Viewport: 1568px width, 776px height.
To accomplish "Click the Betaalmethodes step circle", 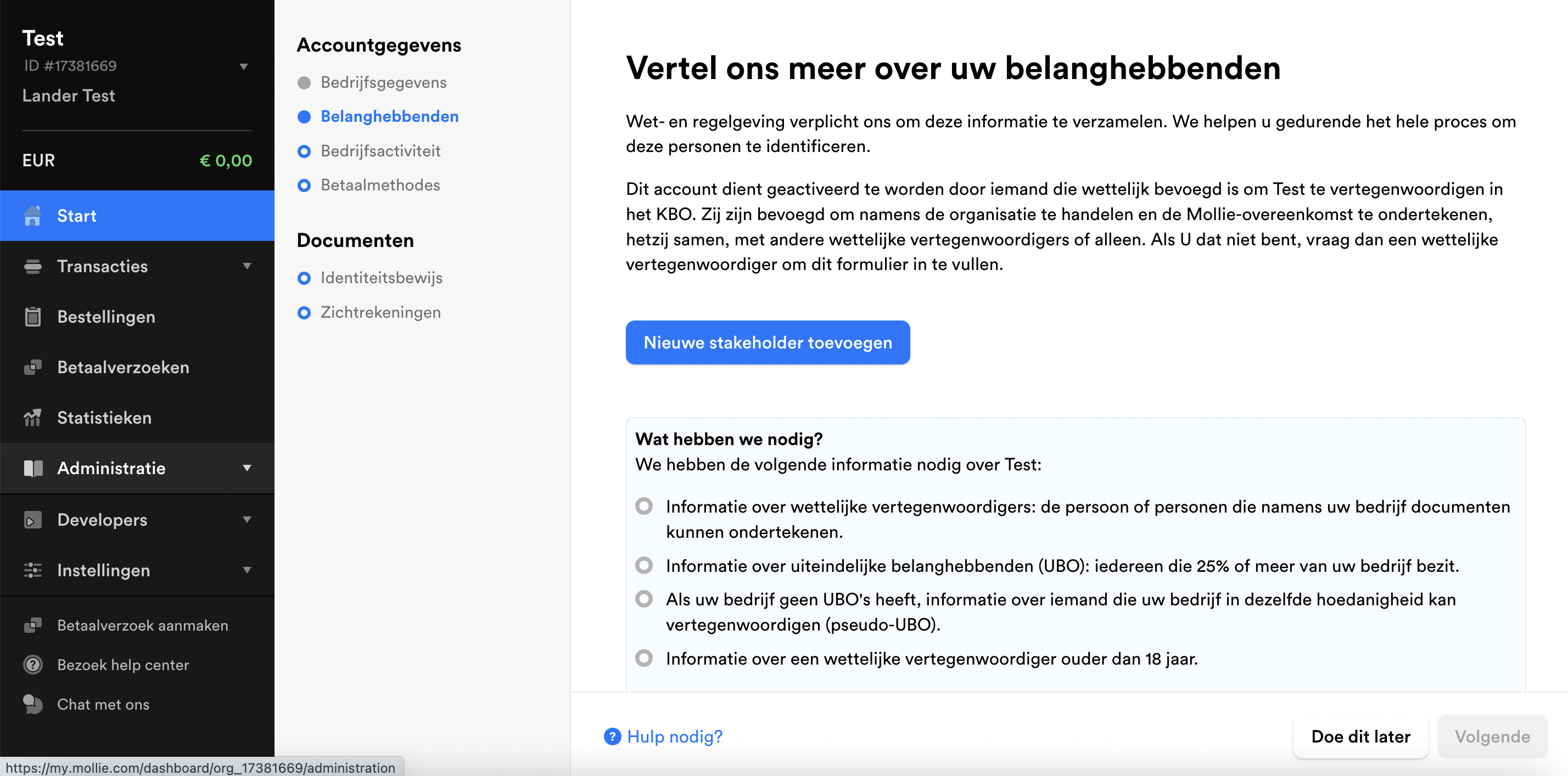I will tap(304, 185).
